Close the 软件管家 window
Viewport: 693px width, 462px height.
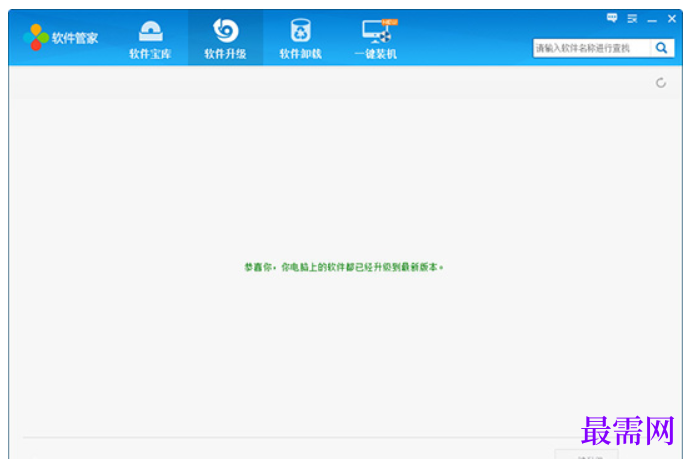(672, 19)
